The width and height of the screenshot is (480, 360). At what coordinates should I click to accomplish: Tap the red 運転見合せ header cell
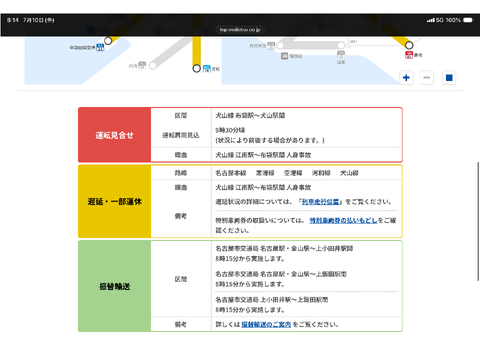(x=114, y=135)
